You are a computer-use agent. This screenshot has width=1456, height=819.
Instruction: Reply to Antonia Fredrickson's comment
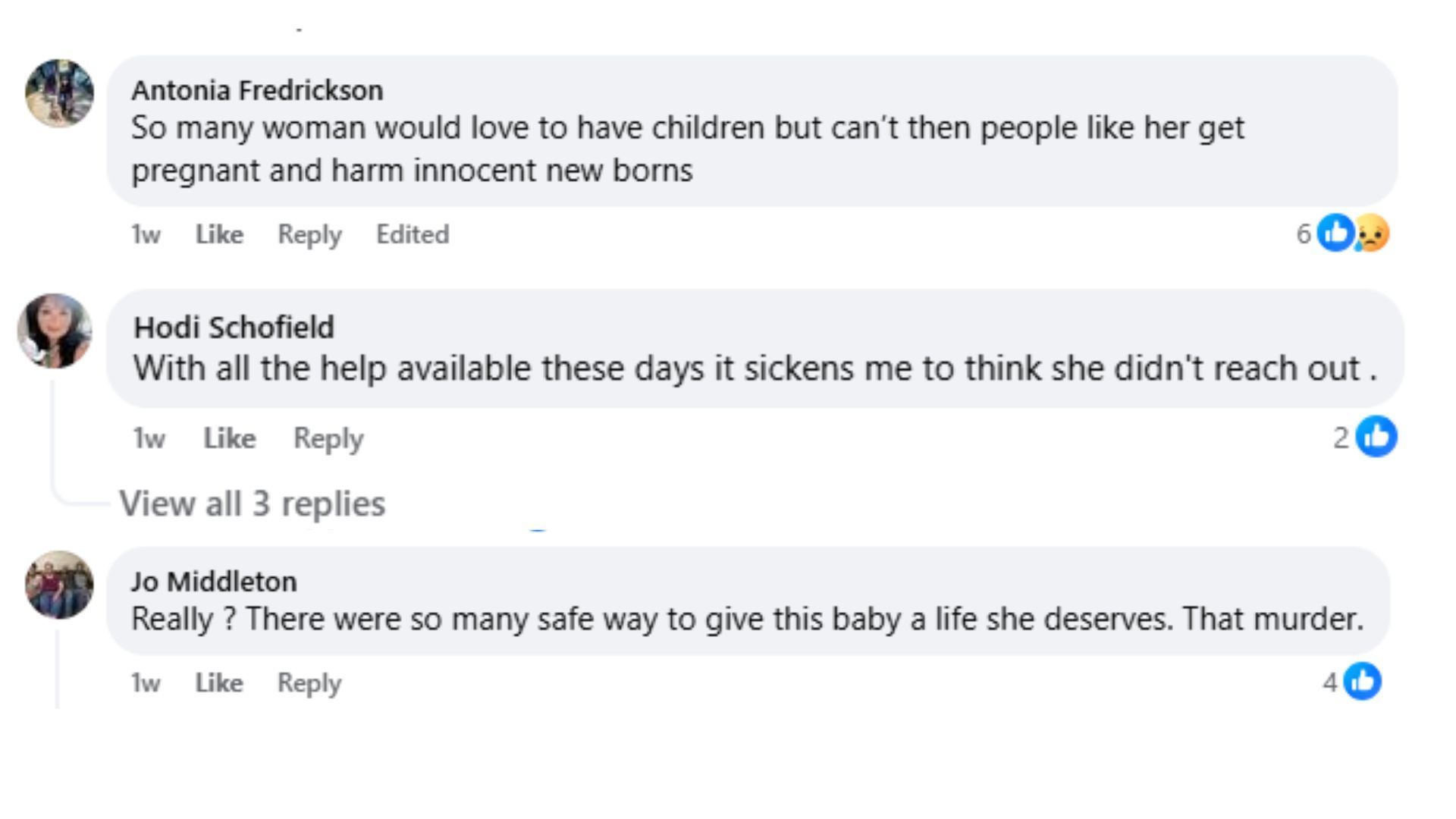tap(309, 234)
